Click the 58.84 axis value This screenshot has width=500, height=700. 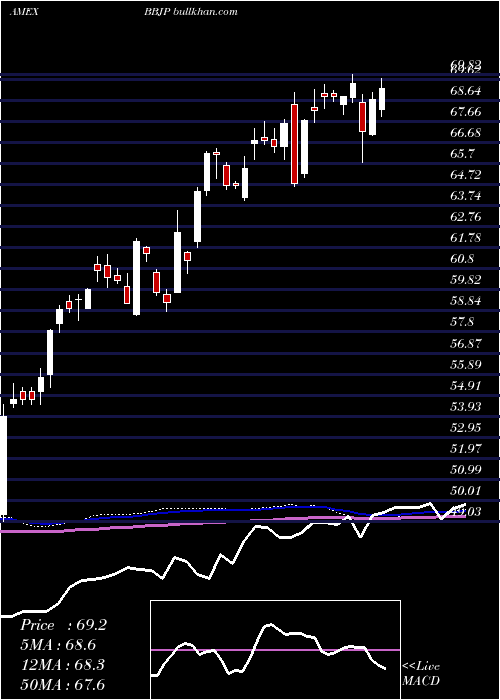tap(466, 301)
